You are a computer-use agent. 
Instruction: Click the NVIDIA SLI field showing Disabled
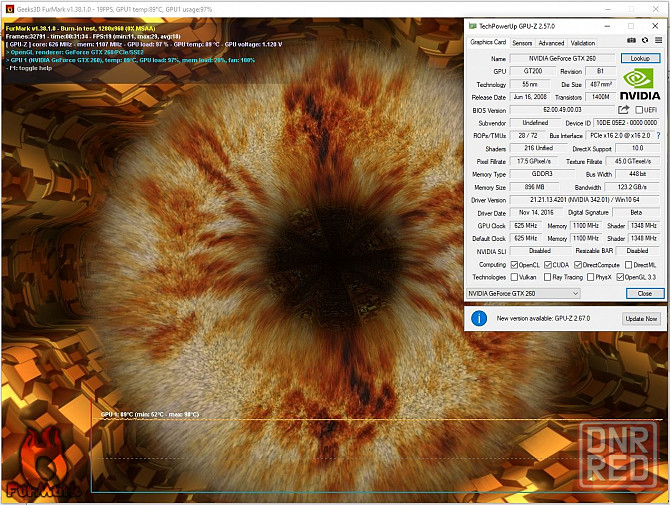540,251
